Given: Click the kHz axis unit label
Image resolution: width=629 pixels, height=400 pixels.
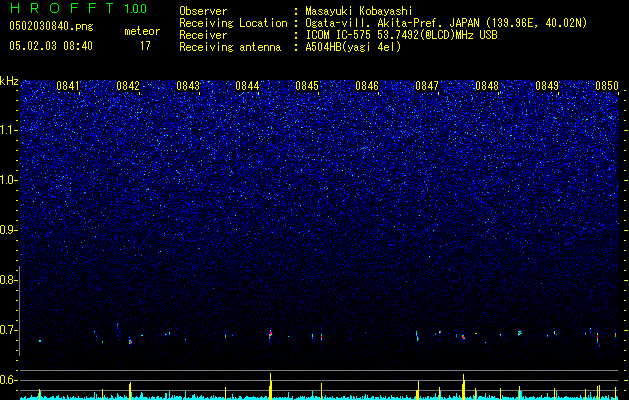Looking at the screenshot, I should pyautogui.click(x=9, y=81).
